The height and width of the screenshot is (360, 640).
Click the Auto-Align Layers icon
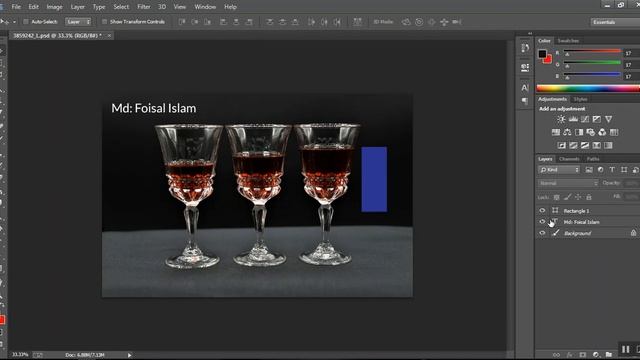357,22
